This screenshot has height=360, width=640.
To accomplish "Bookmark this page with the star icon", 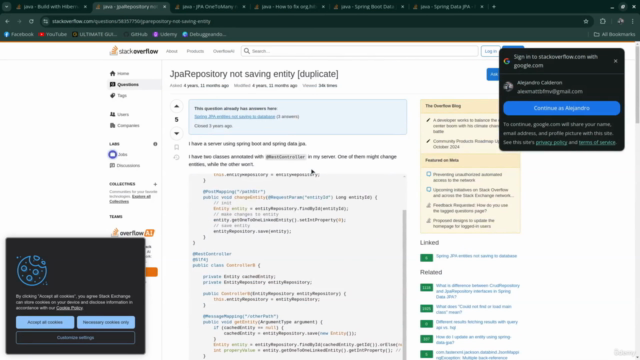I will 586,21.
